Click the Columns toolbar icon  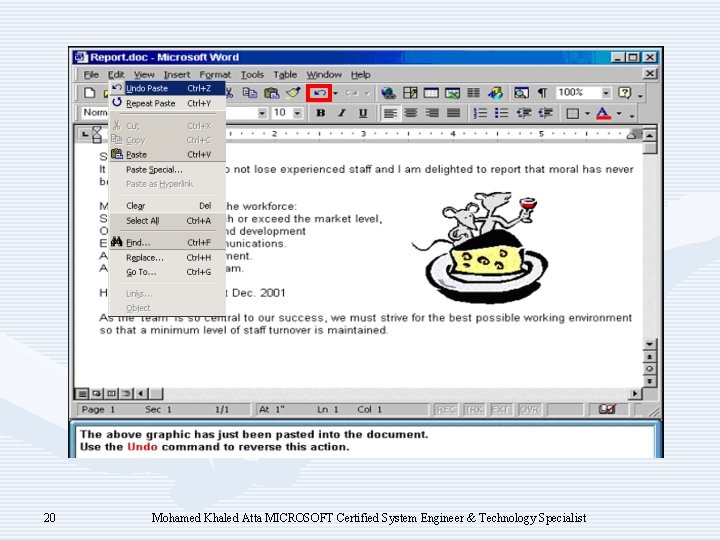[473, 93]
